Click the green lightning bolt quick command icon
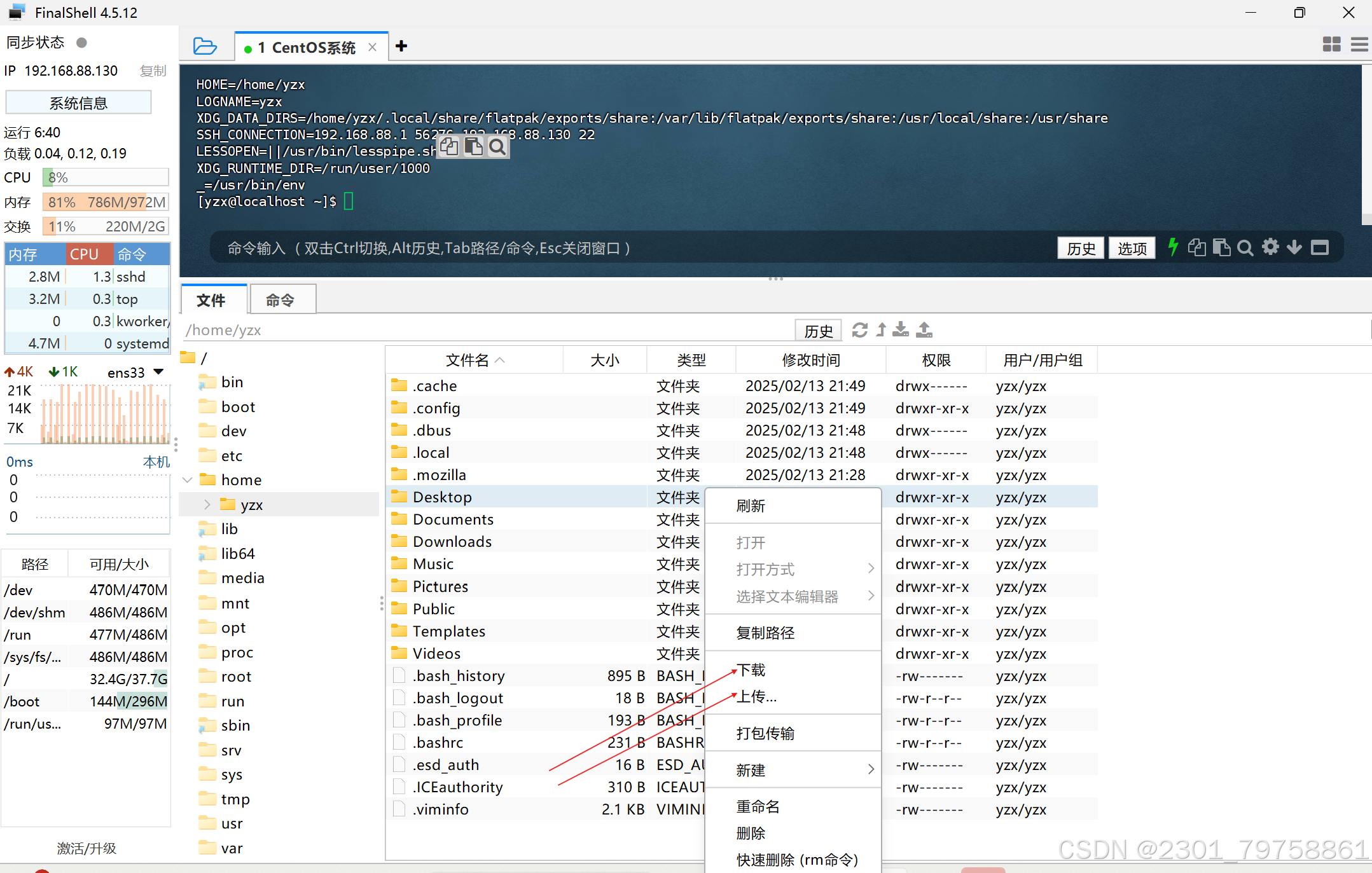 (x=1174, y=247)
